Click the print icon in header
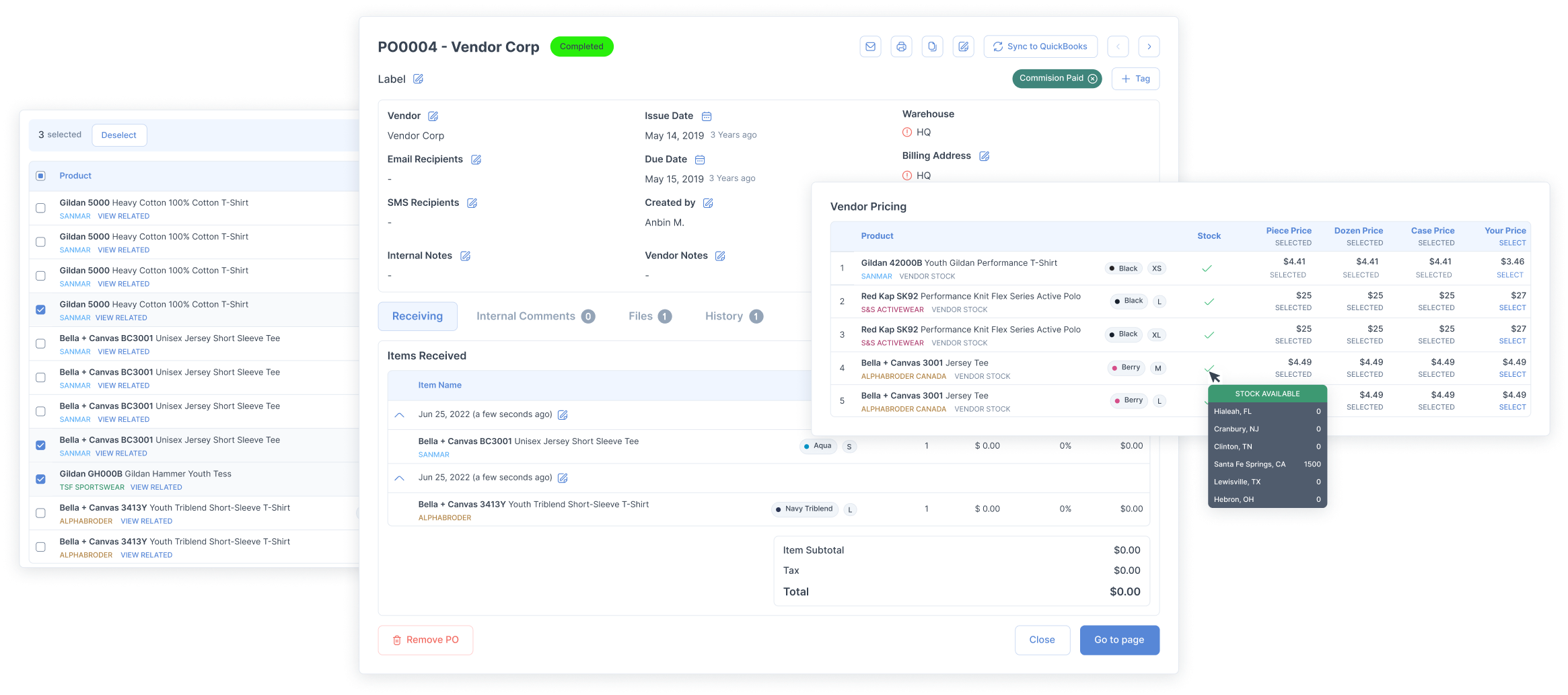Screen dimensions: 1568x695 point(901,46)
